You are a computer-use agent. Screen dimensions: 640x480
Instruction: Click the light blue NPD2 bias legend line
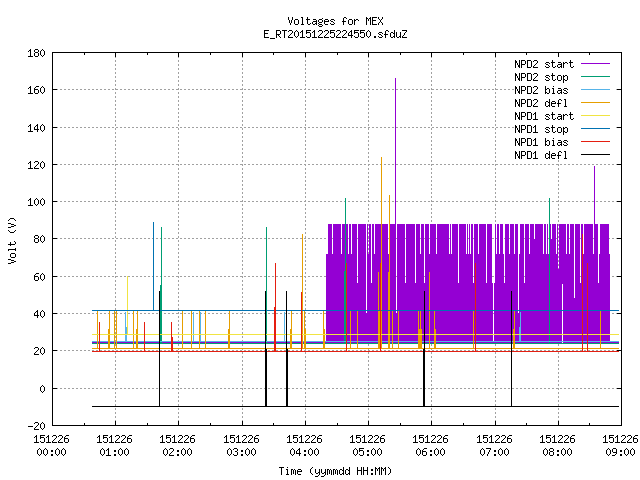pyautogui.click(x=595, y=90)
